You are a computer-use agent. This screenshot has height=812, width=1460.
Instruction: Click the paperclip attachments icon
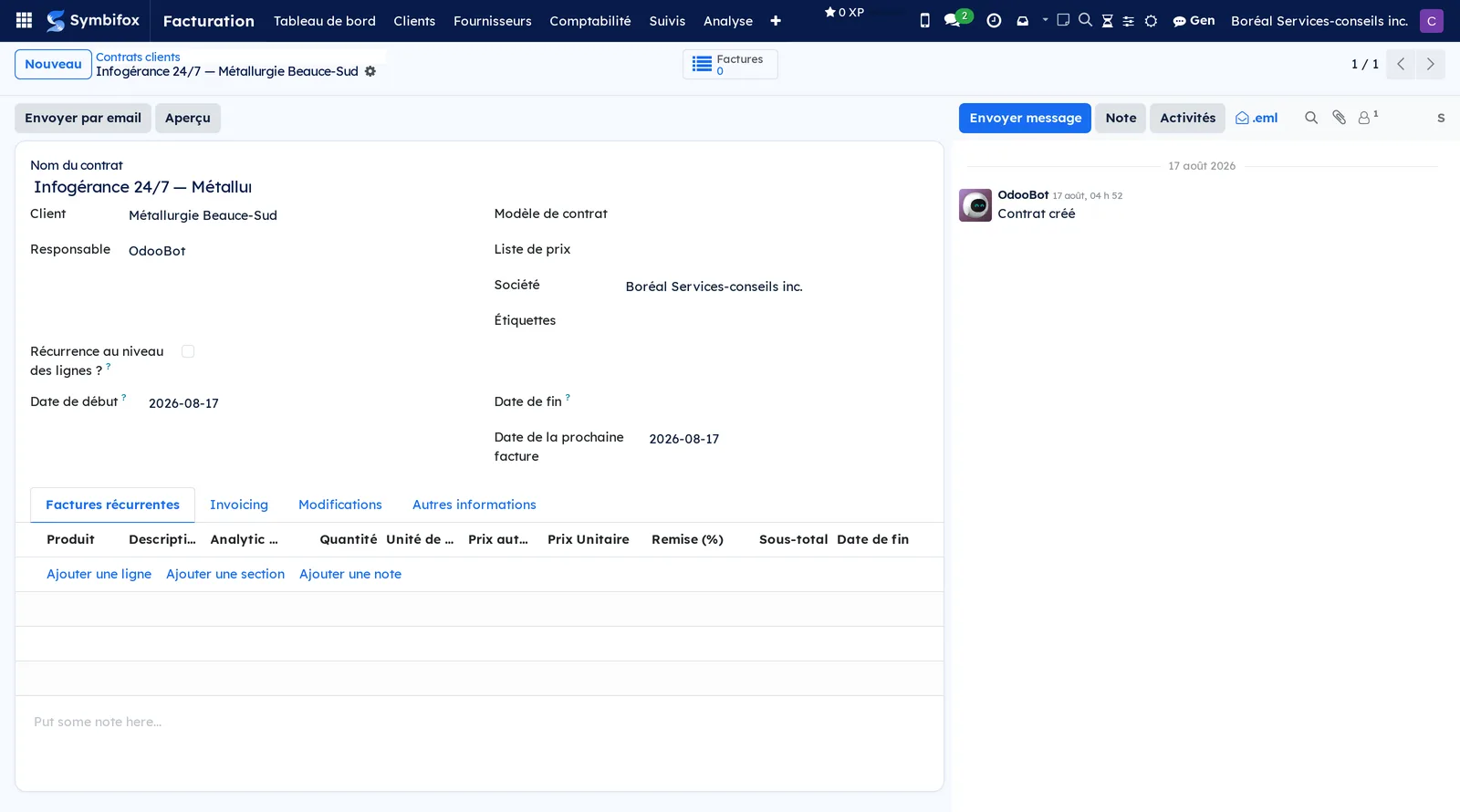[x=1339, y=118]
